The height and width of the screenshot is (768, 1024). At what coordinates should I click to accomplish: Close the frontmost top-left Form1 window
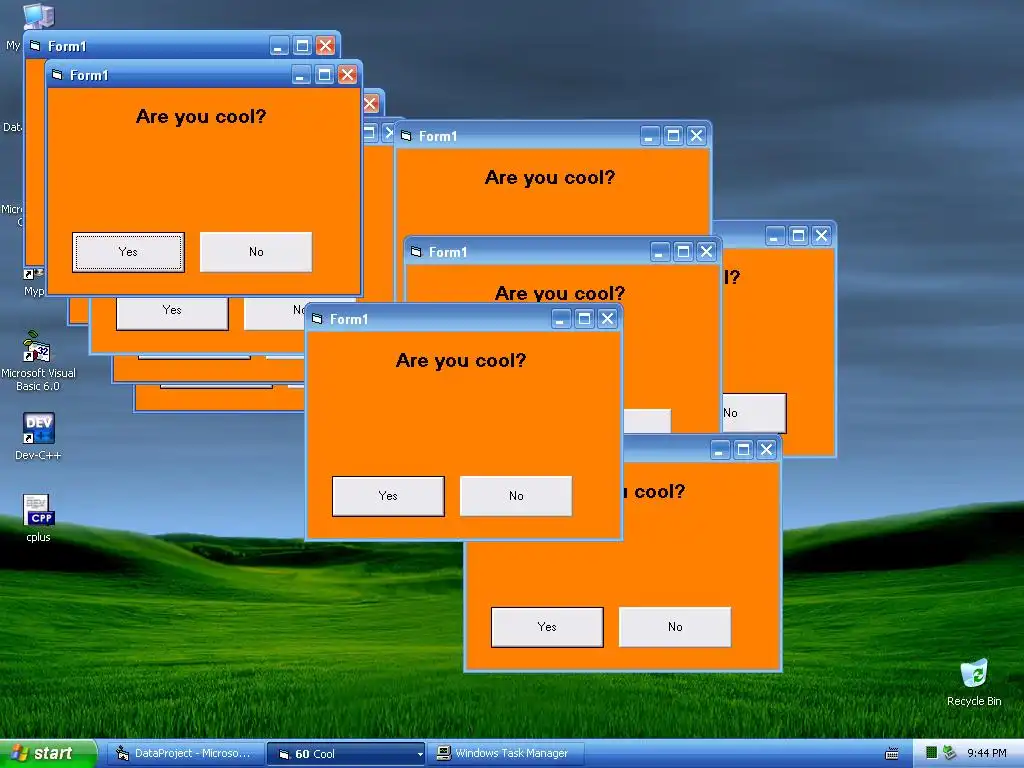[x=347, y=75]
